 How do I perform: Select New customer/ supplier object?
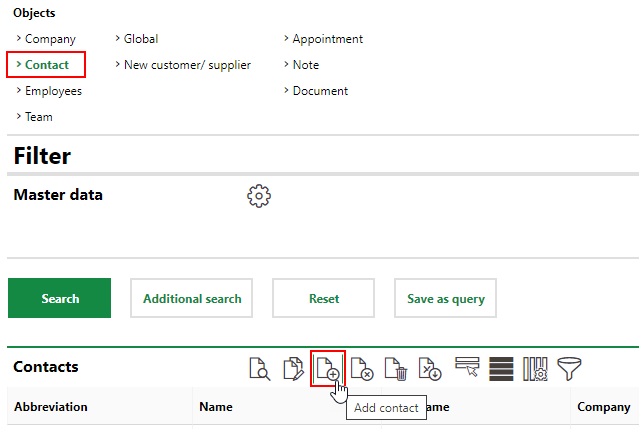point(187,65)
